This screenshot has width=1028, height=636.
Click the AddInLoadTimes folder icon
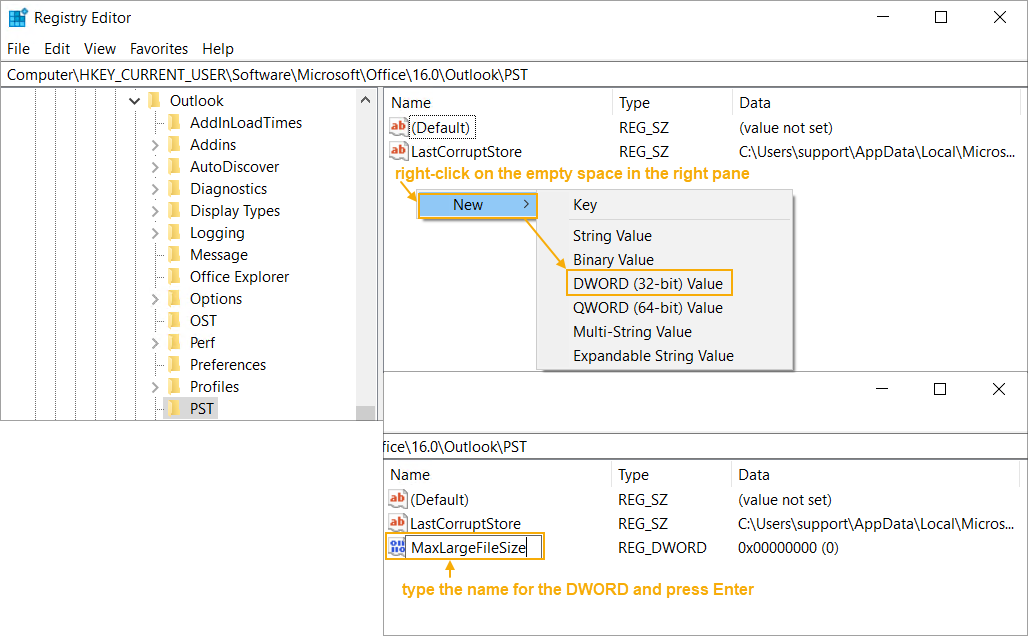coord(174,123)
